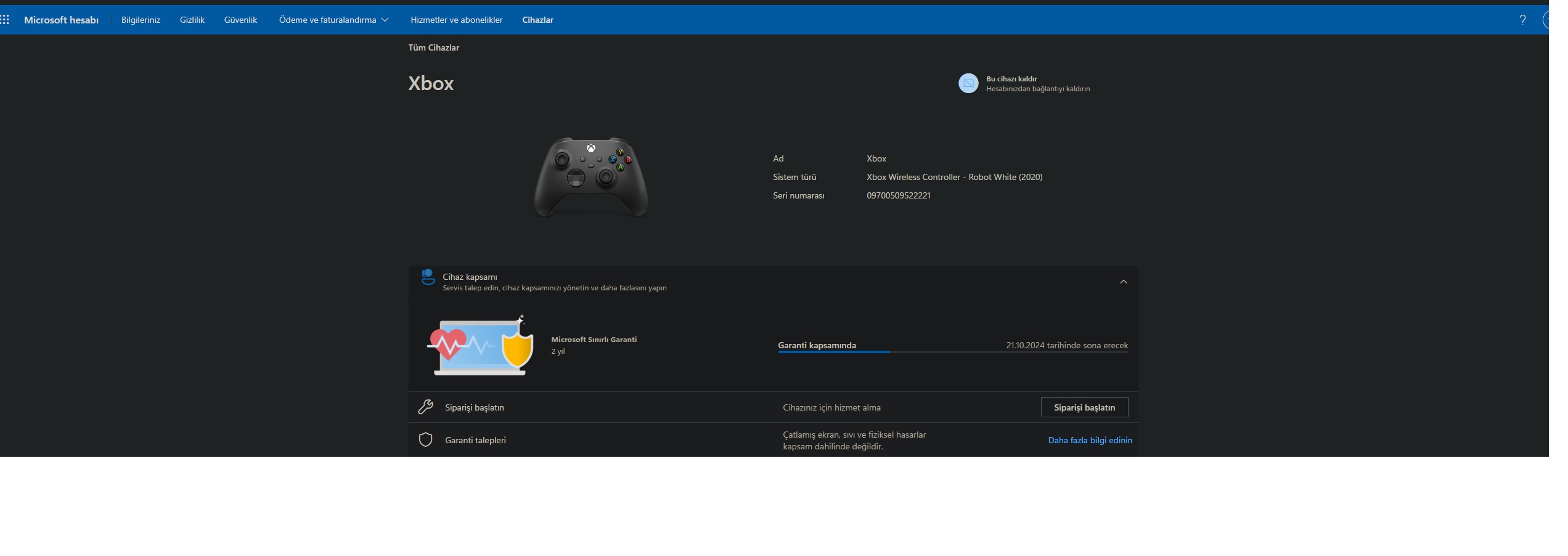
Task: Click the system type Xbox Wireless Controller text
Action: coord(954,177)
